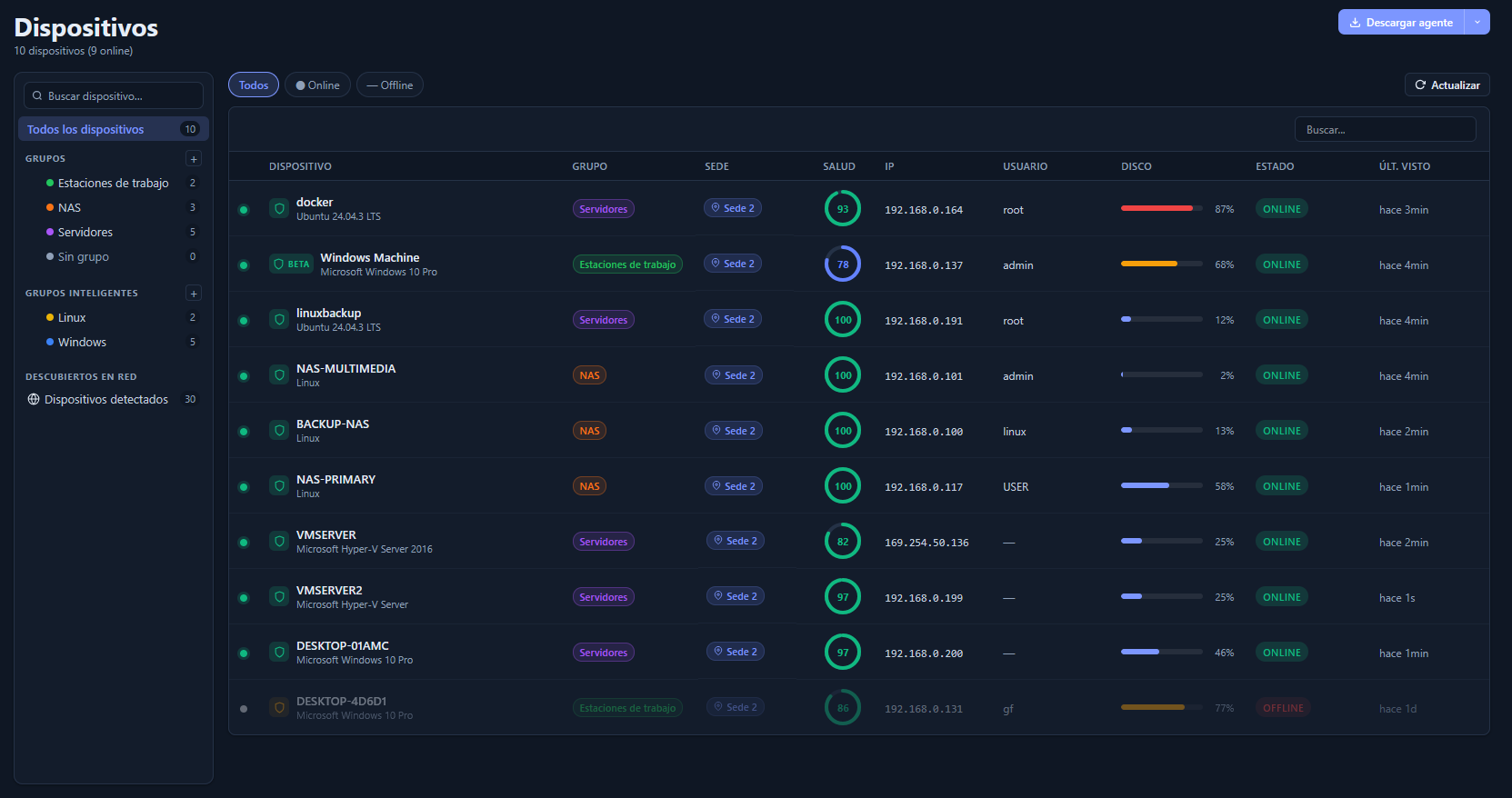Image resolution: width=1512 pixels, height=798 pixels.
Task: Click the health ring showing 78
Action: [842, 264]
